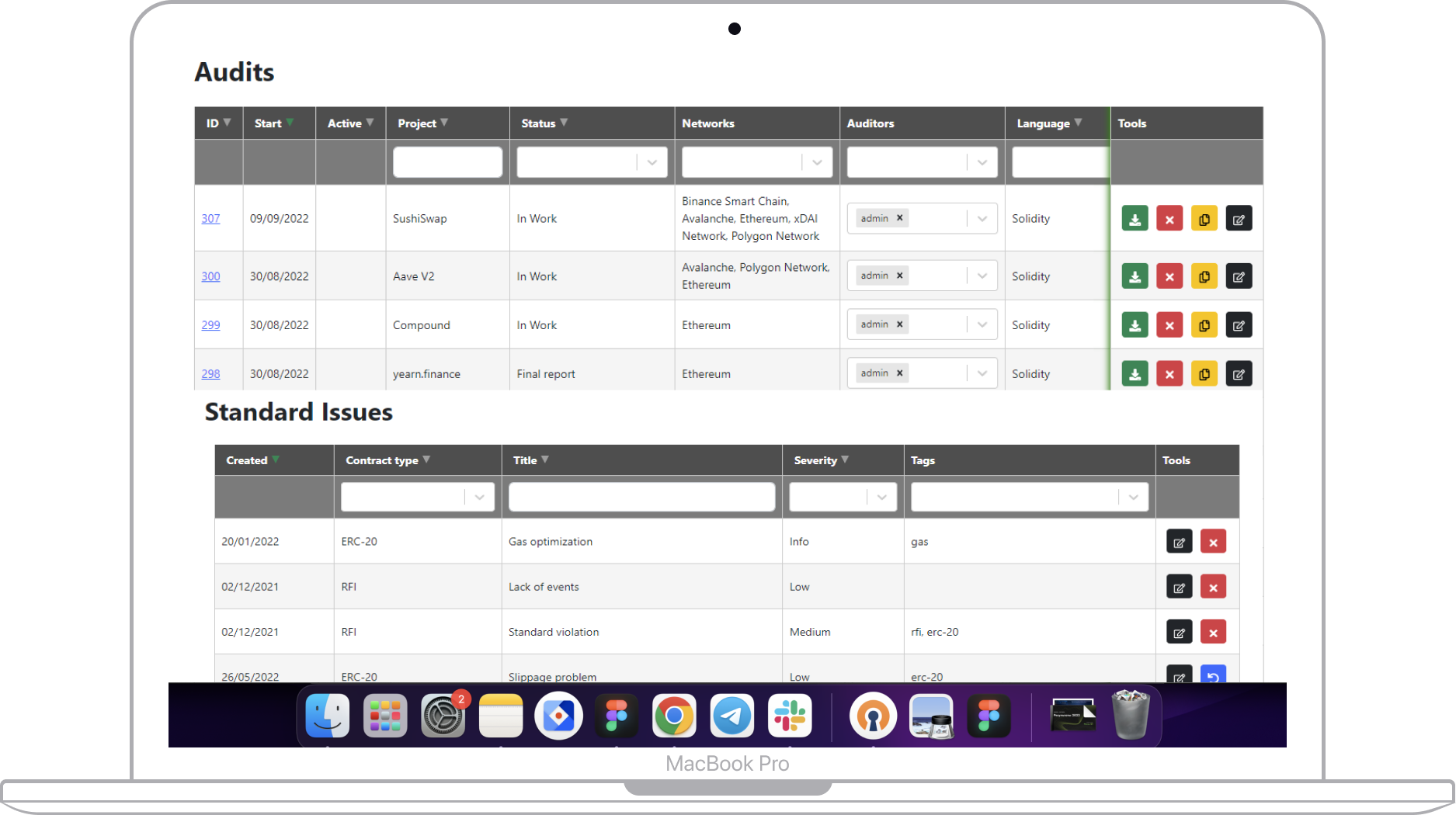Delete the Aave V2 audit
The image size is (1456, 815).
pos(1169,276)
